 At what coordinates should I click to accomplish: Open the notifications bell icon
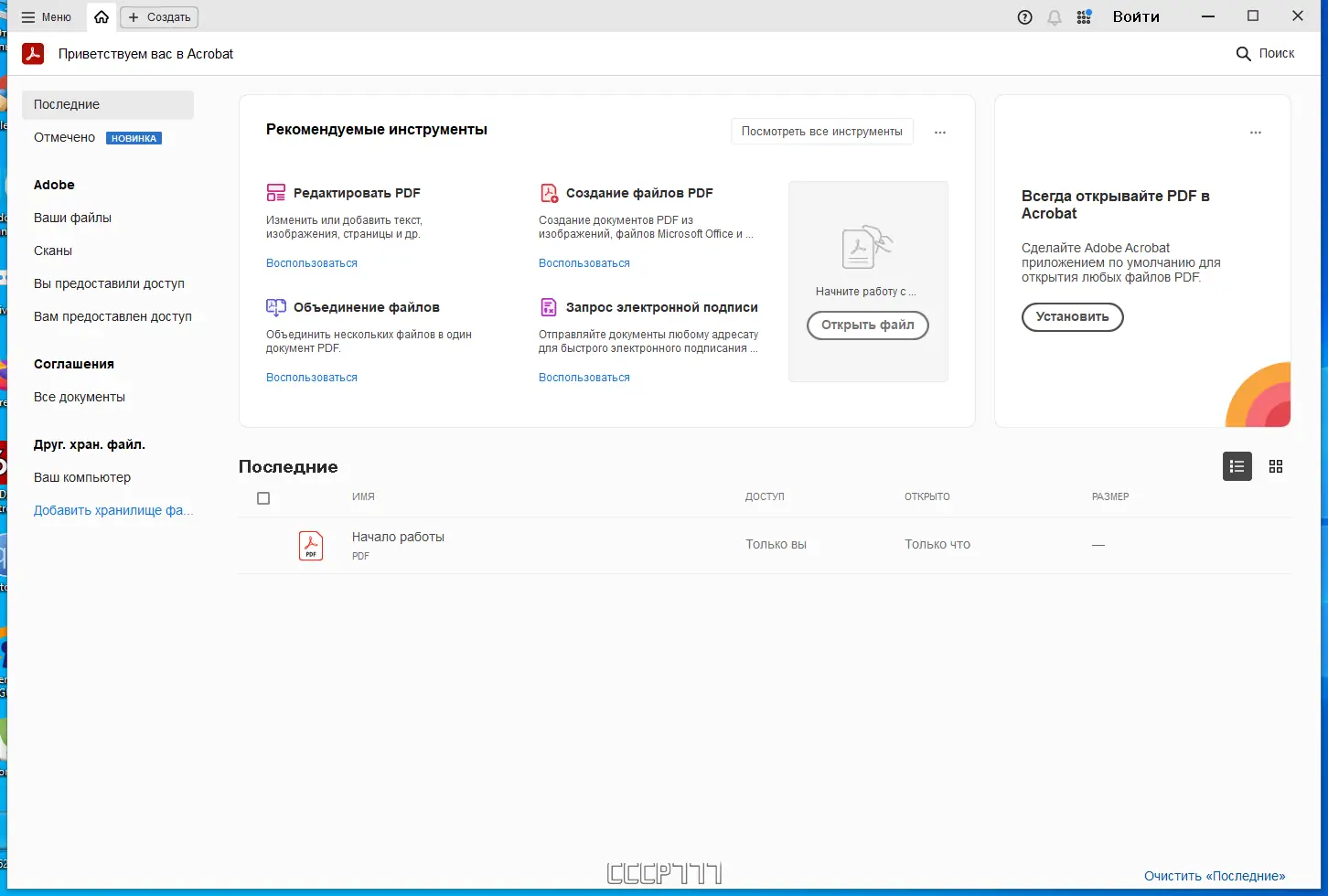point(1055,17)
